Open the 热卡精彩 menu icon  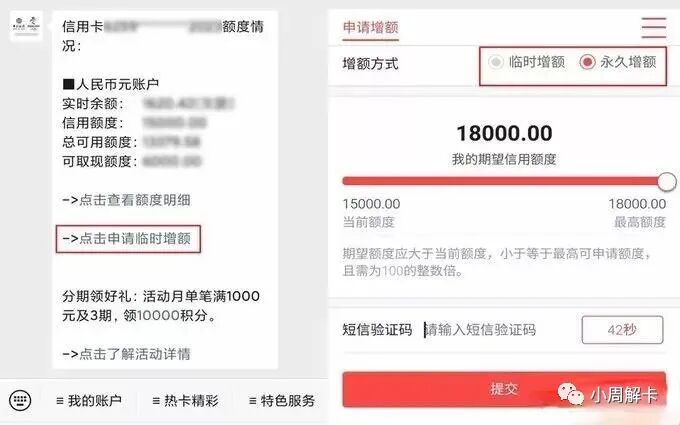(156, 401)
